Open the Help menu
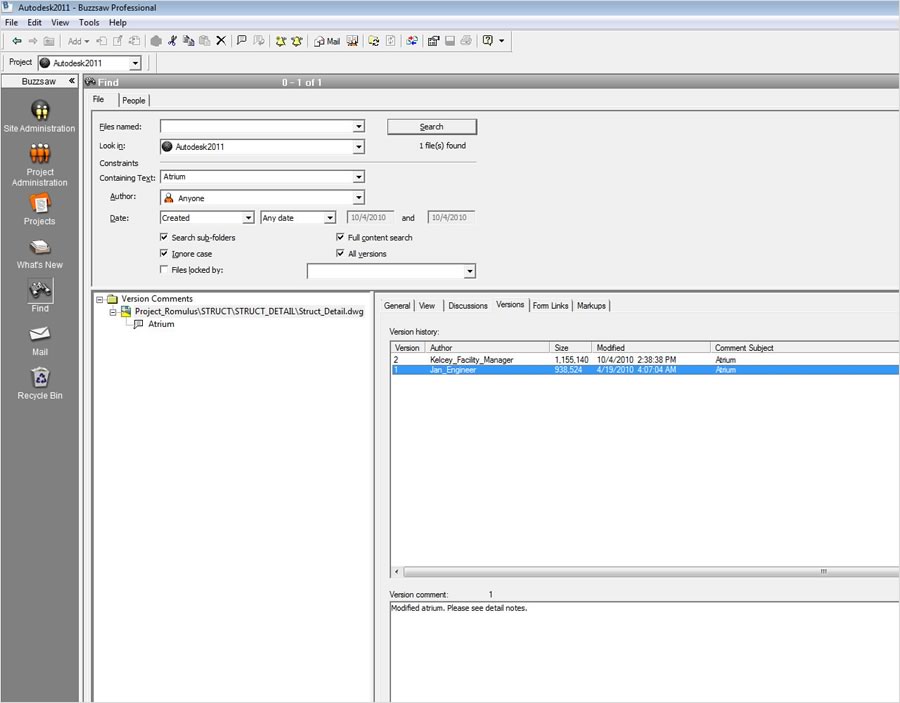 [118, 22]
